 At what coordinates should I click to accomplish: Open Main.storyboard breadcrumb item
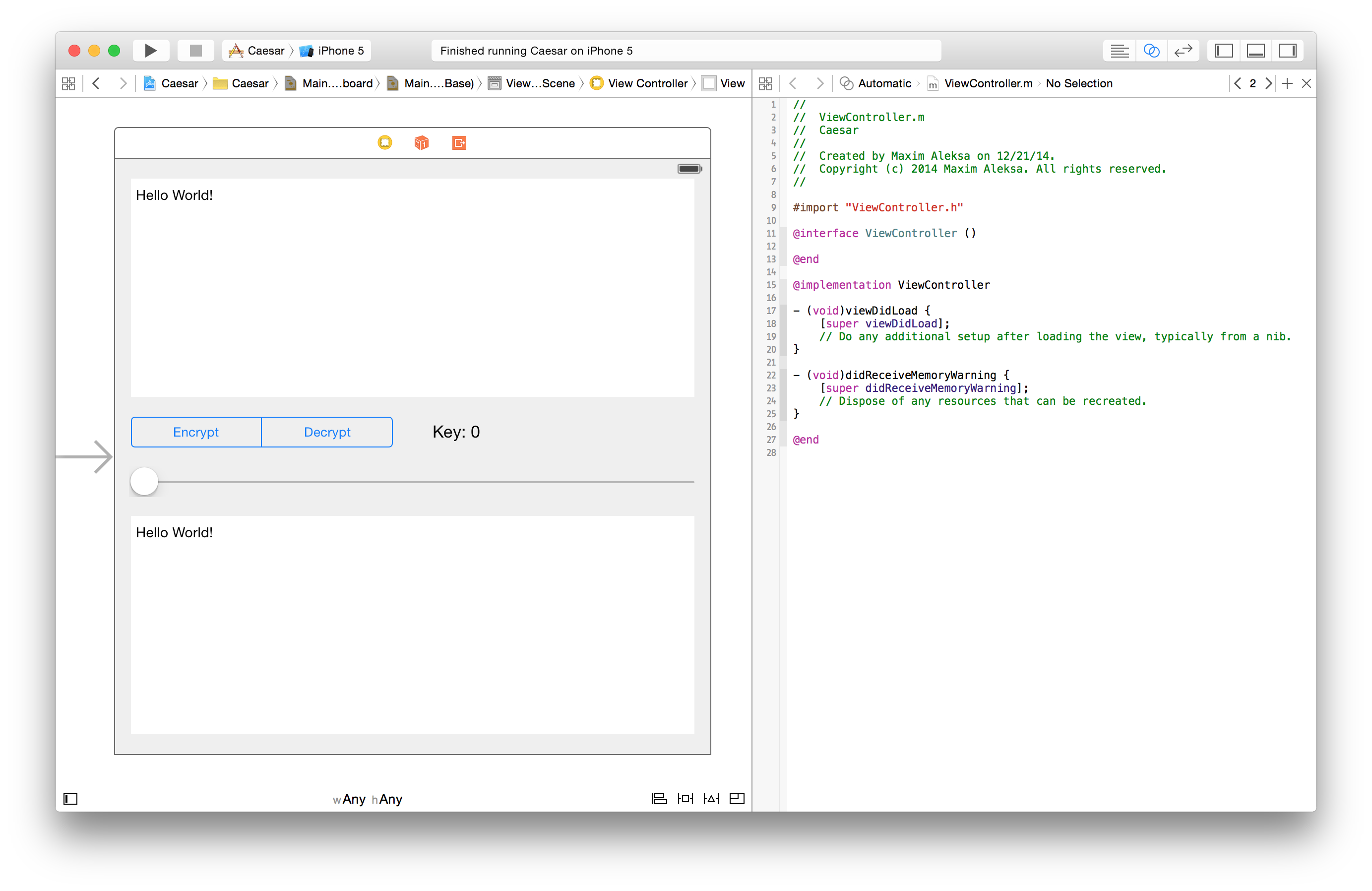pyautogui.click(x=329, y=84)
